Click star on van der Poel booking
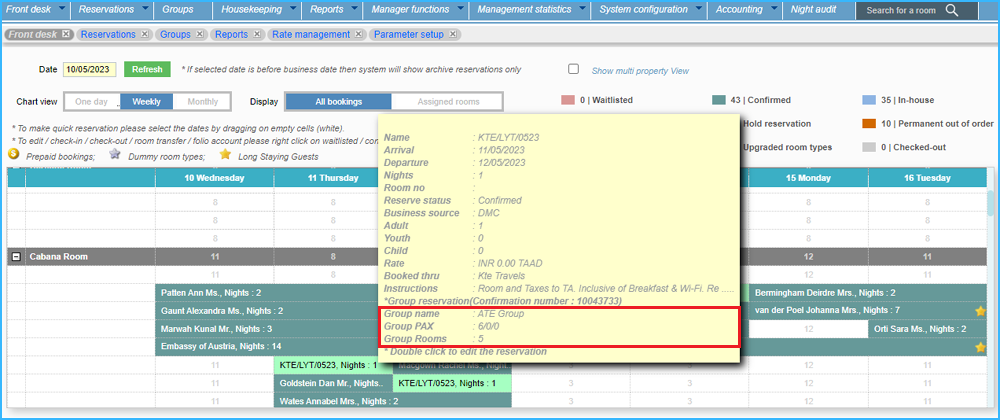The width and height of the screenshot is (1000, 420). click(x=980, y=311)
